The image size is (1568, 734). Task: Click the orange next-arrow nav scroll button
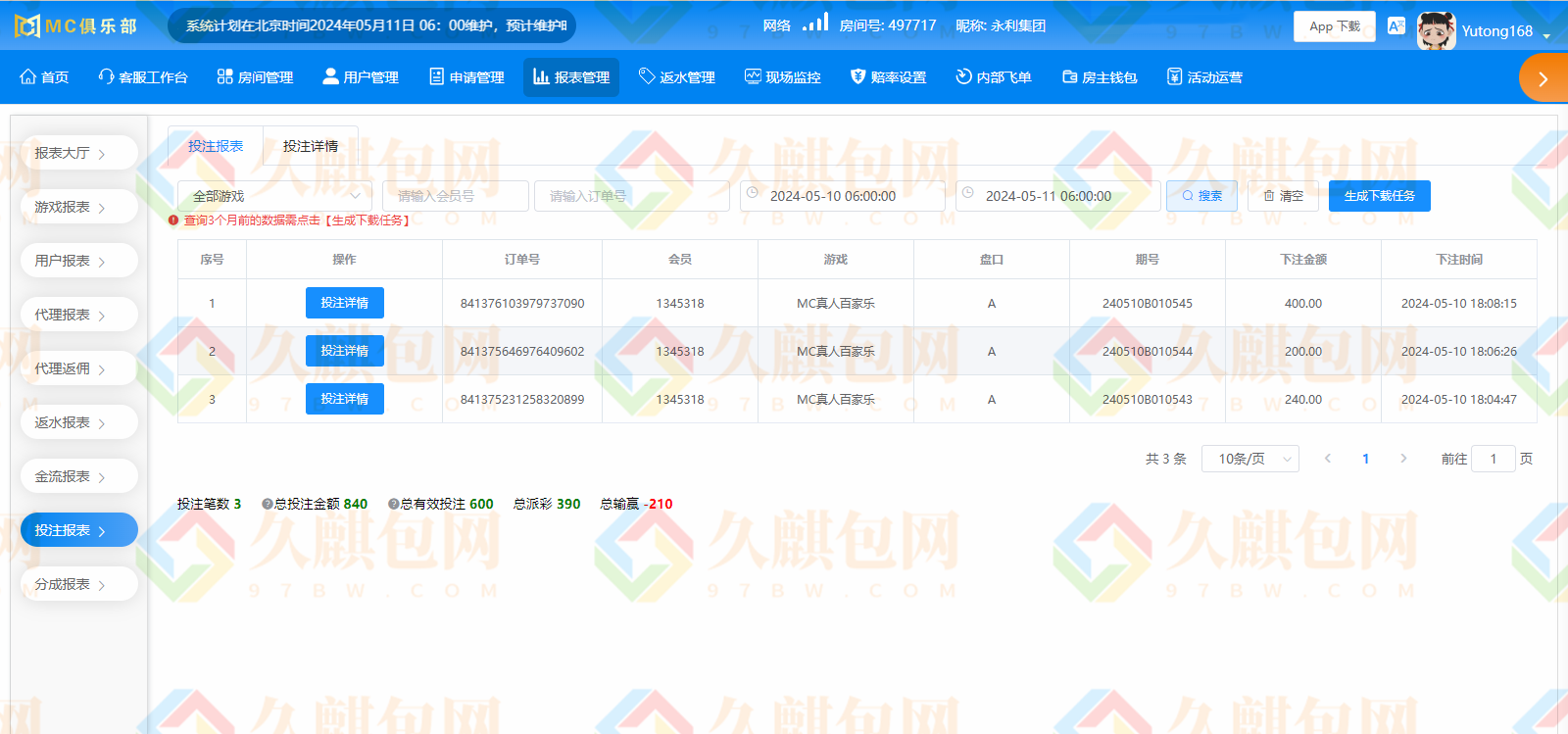(1543, 78)
